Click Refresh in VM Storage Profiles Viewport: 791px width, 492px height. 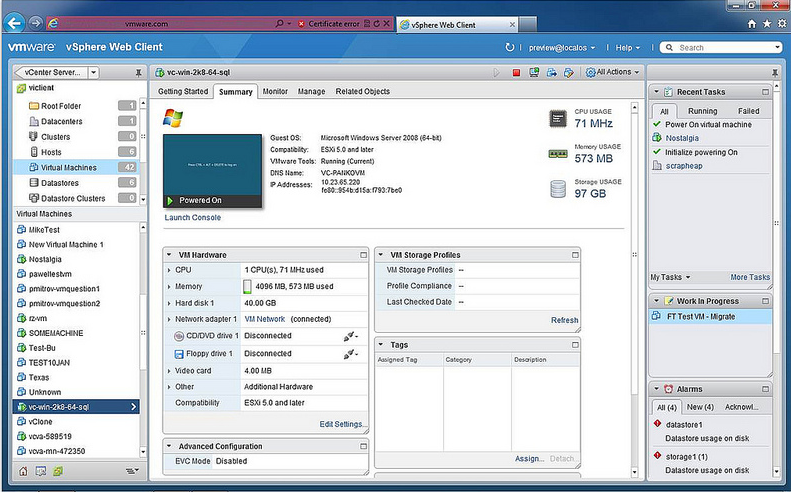coord(564,320)
